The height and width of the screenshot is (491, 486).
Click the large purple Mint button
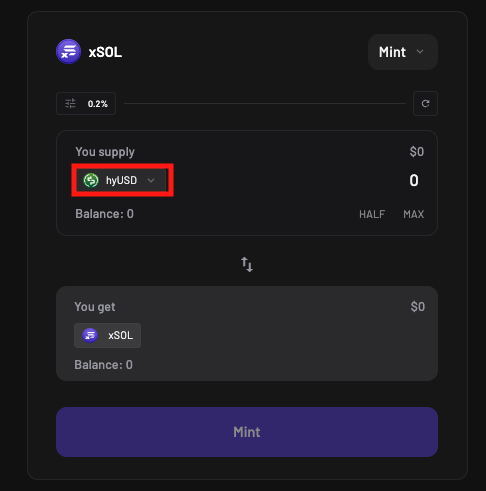(247, 432)
